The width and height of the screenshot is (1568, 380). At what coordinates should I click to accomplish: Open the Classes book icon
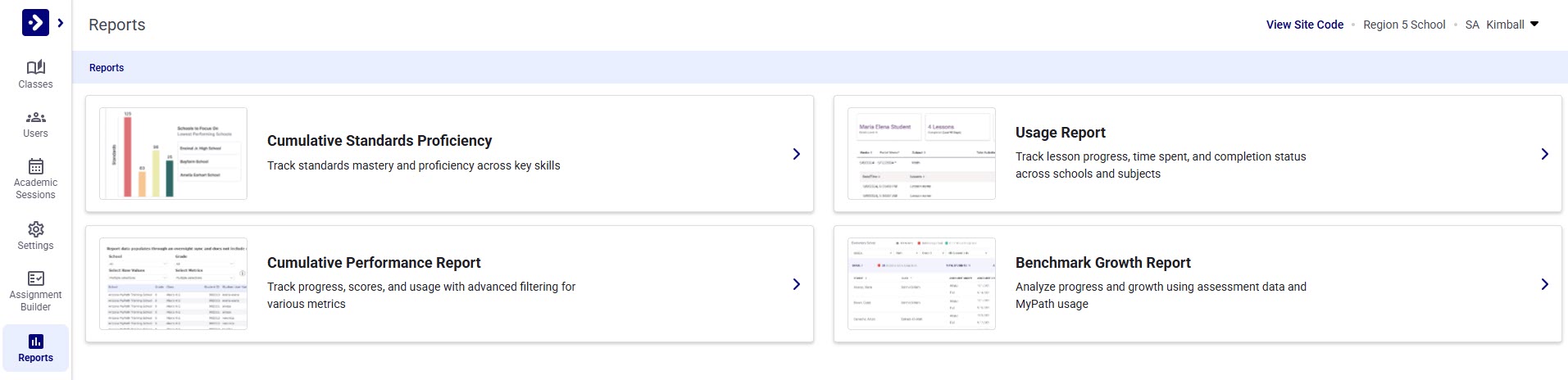(35, 67)
